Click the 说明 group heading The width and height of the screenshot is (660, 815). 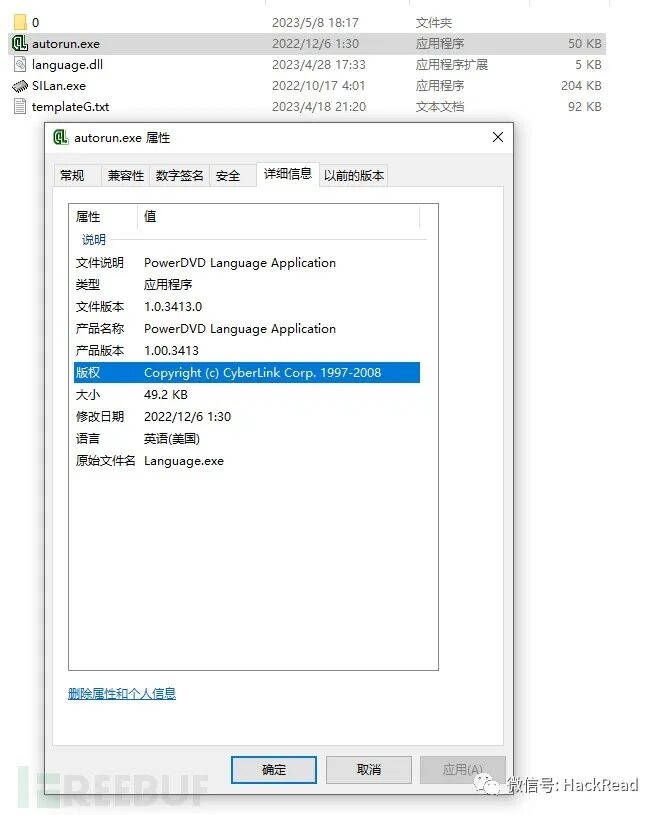coord(94,240)
